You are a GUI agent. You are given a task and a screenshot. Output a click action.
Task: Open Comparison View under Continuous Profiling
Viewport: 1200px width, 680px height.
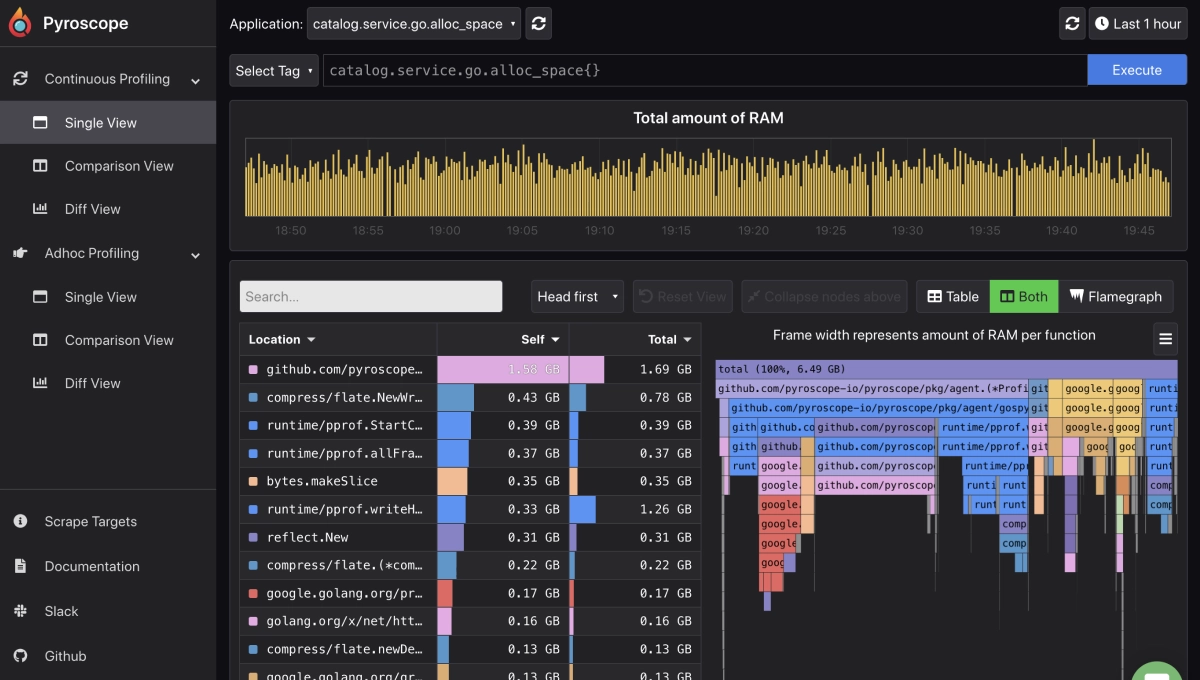tap(118, 166)
